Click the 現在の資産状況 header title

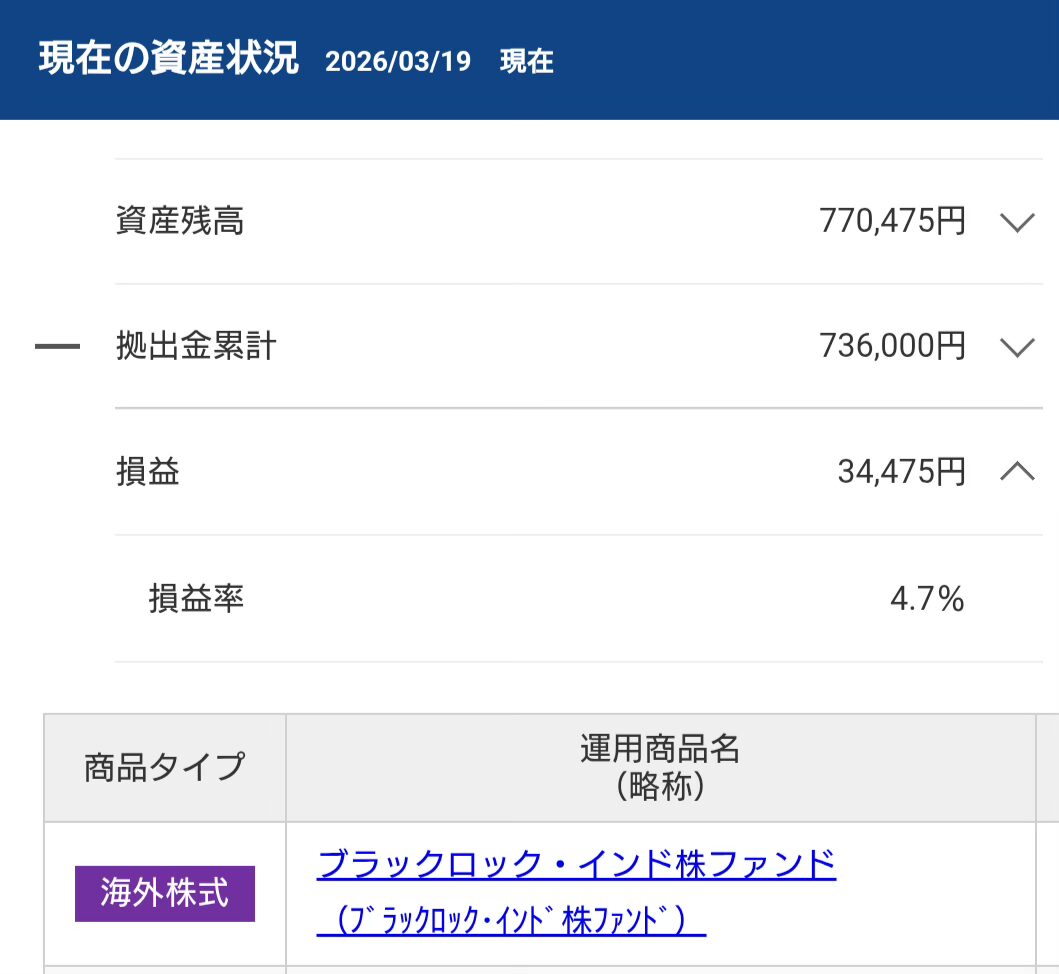[168, 59]
